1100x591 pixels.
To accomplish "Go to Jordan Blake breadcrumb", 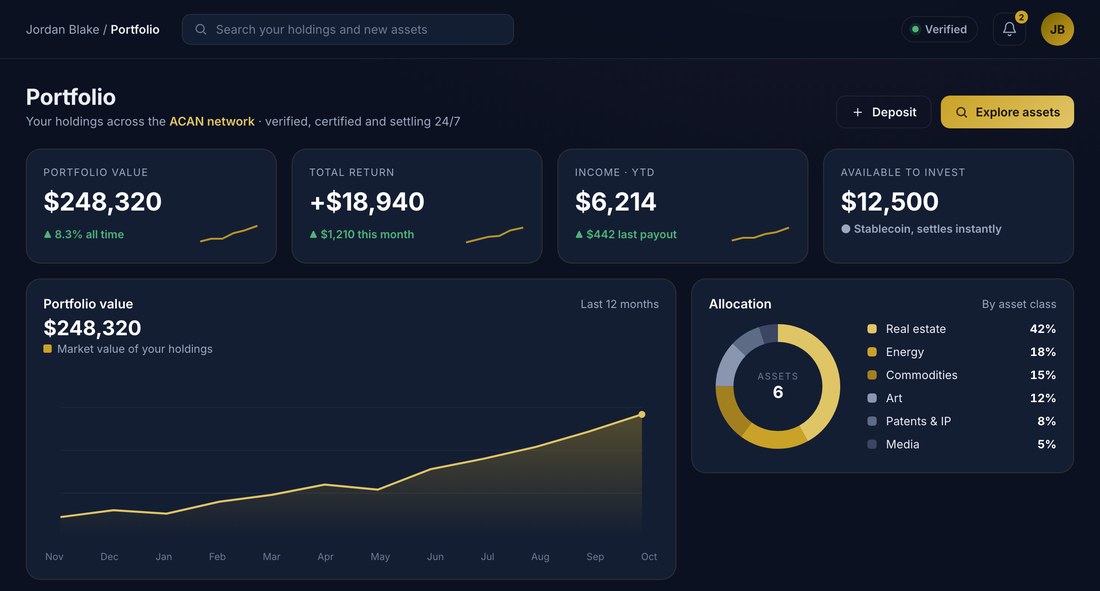I will (62, 29).
